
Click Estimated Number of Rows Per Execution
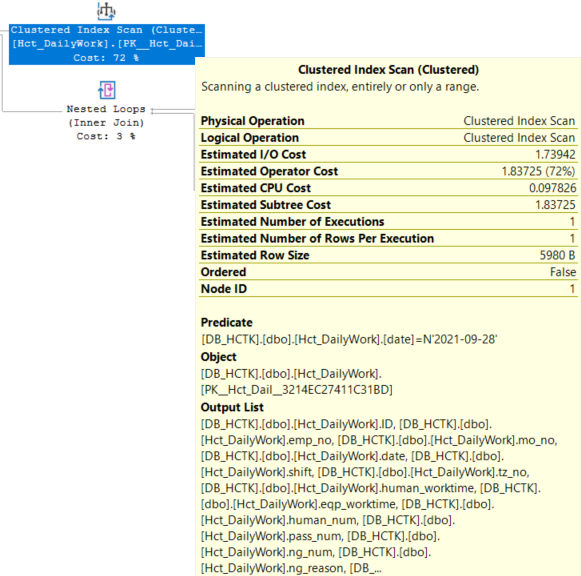(x=317, y=238)
